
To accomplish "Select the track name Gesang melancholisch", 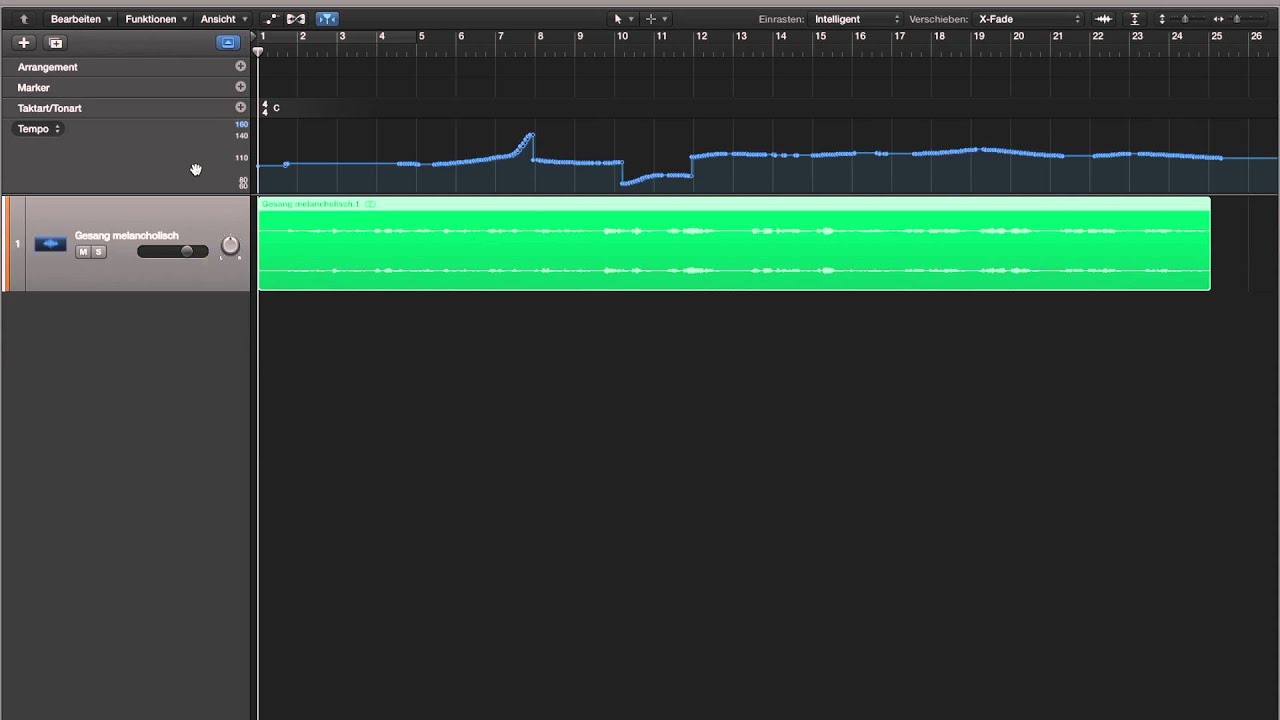I will (x=126, y=236).
